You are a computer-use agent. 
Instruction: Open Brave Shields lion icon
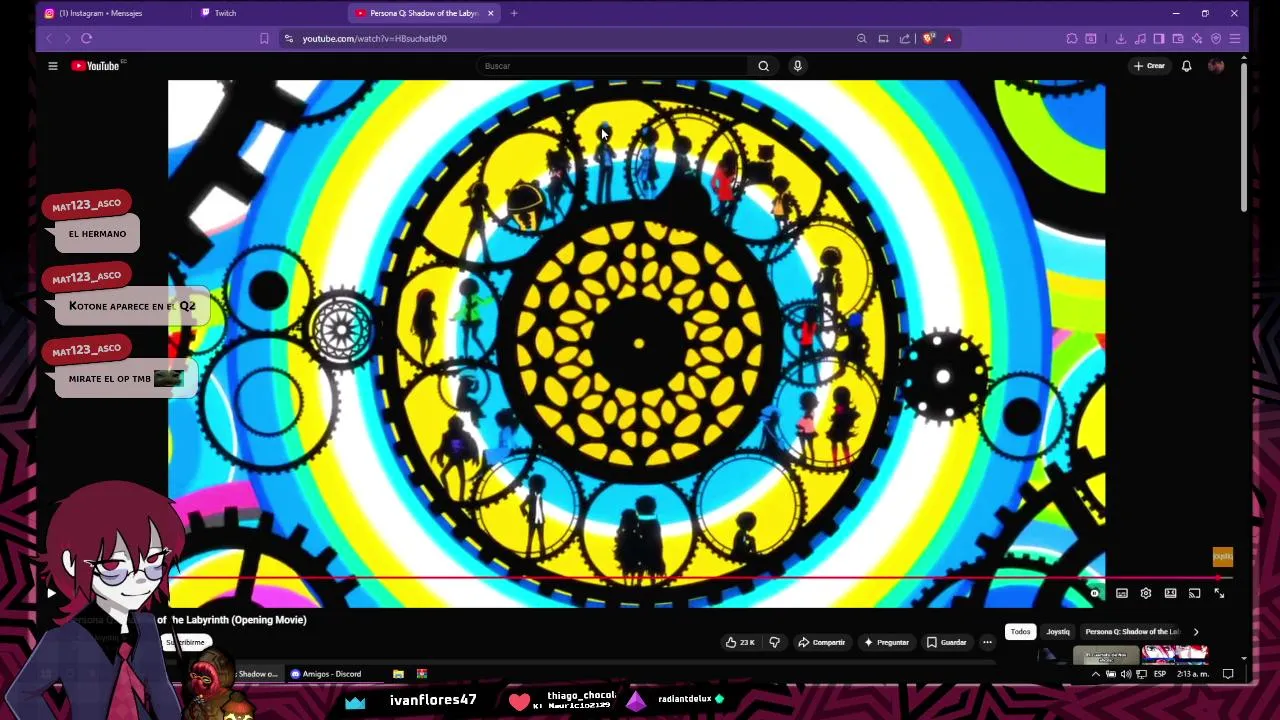(929, 38)
